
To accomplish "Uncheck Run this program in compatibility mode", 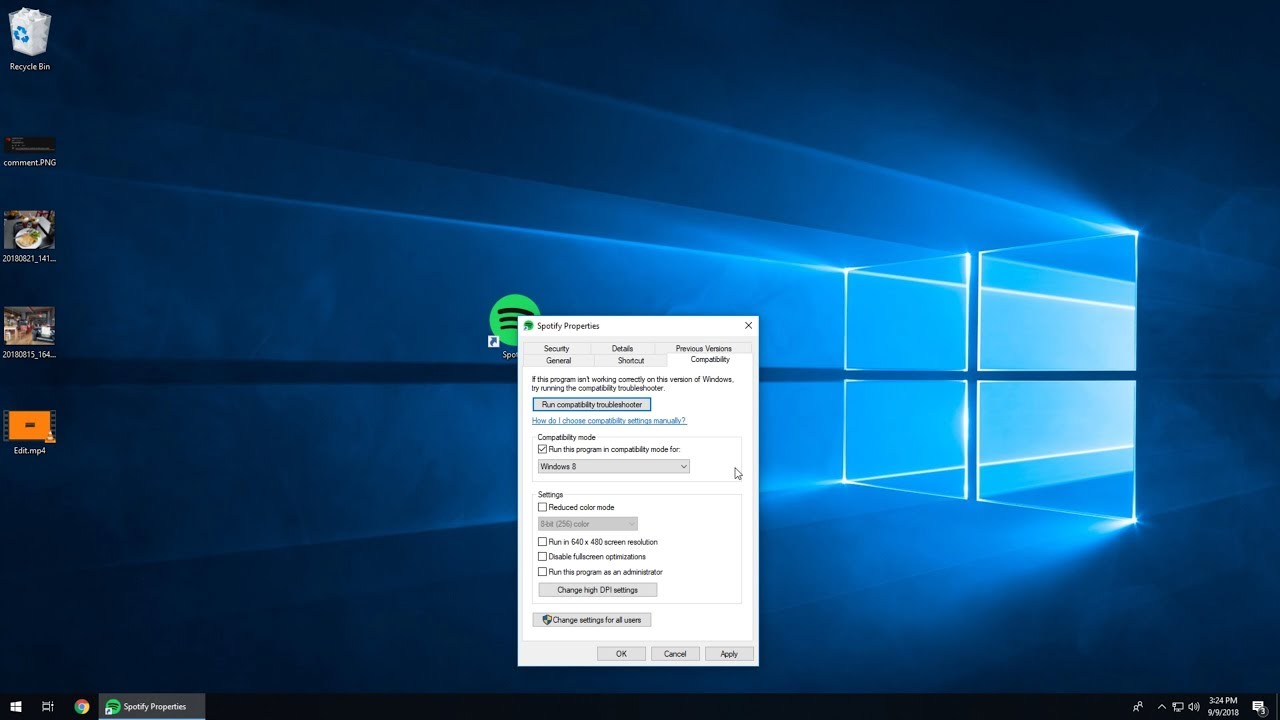I will pos(543,449).
